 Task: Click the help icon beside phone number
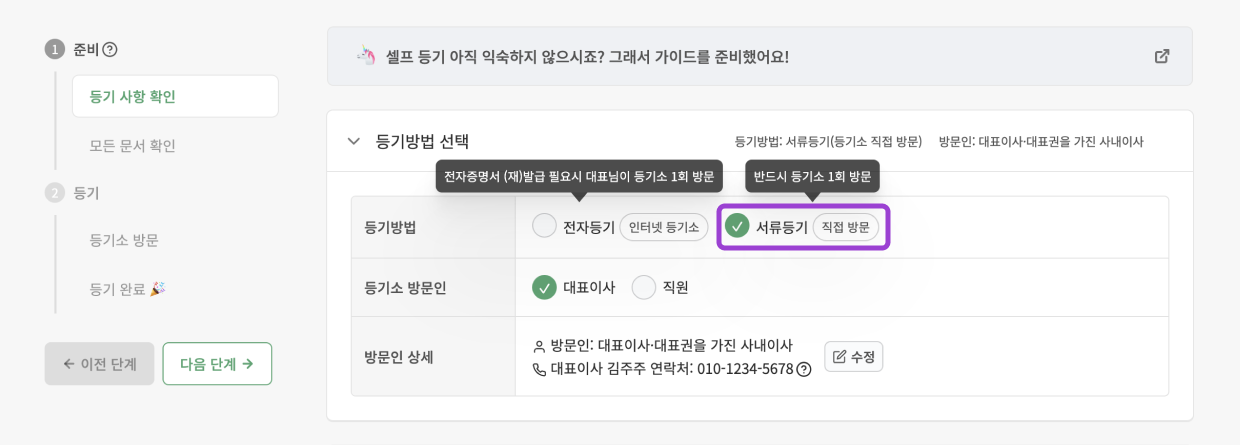point(804,369)
